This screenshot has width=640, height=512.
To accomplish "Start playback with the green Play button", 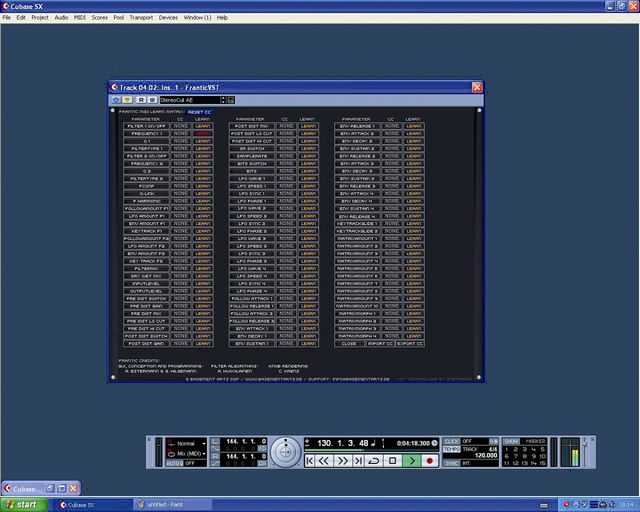I will [x=411, y=461].
